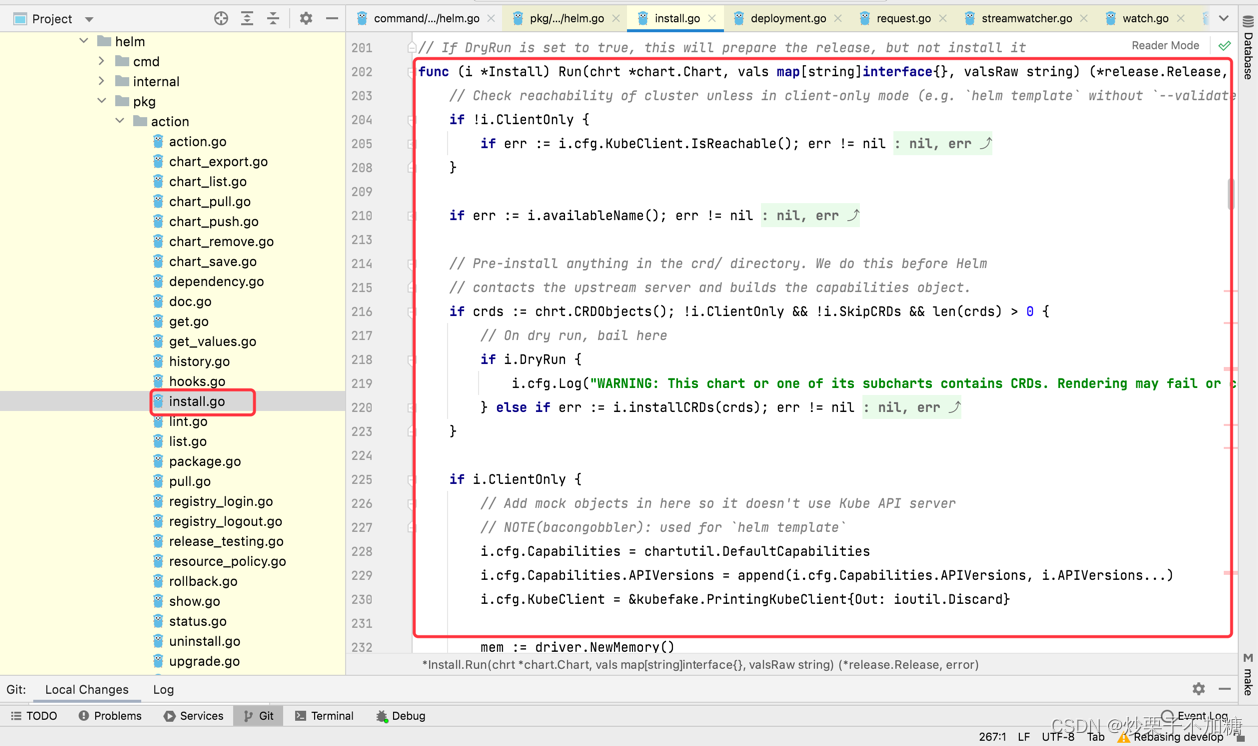This screenshot has height=746, width=1258.
Task: Click the Collapse All icon in Project panel
Action: pyautogui.click(x=273, y=18)
